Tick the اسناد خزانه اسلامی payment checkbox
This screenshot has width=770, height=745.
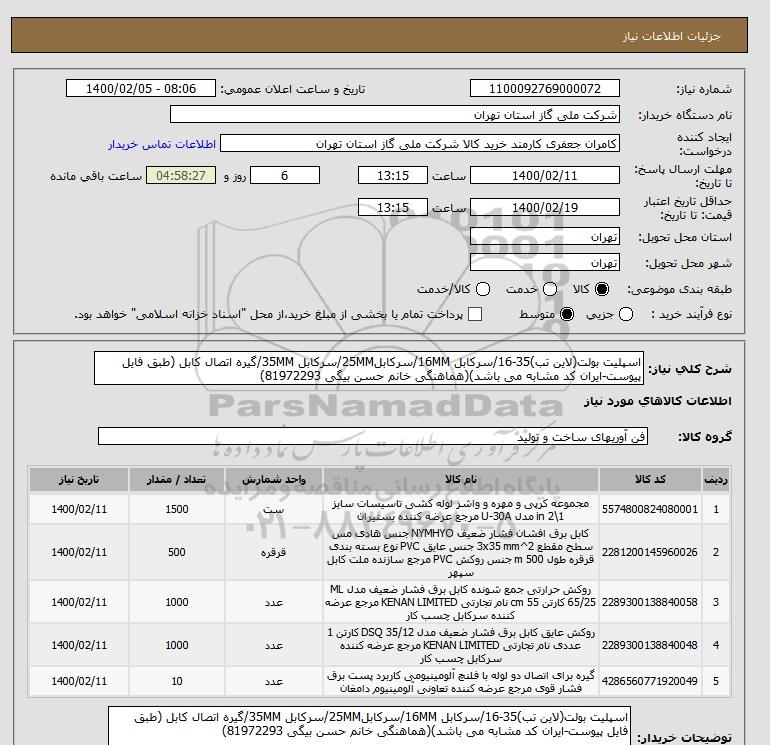[x=475, y=314]
